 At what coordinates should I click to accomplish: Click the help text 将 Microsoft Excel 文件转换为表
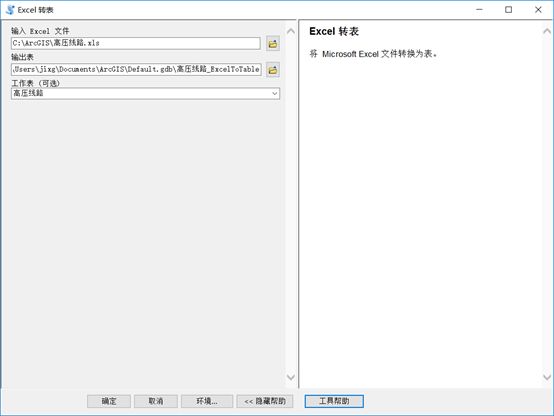pyautogui.click(x=373, y=54)
